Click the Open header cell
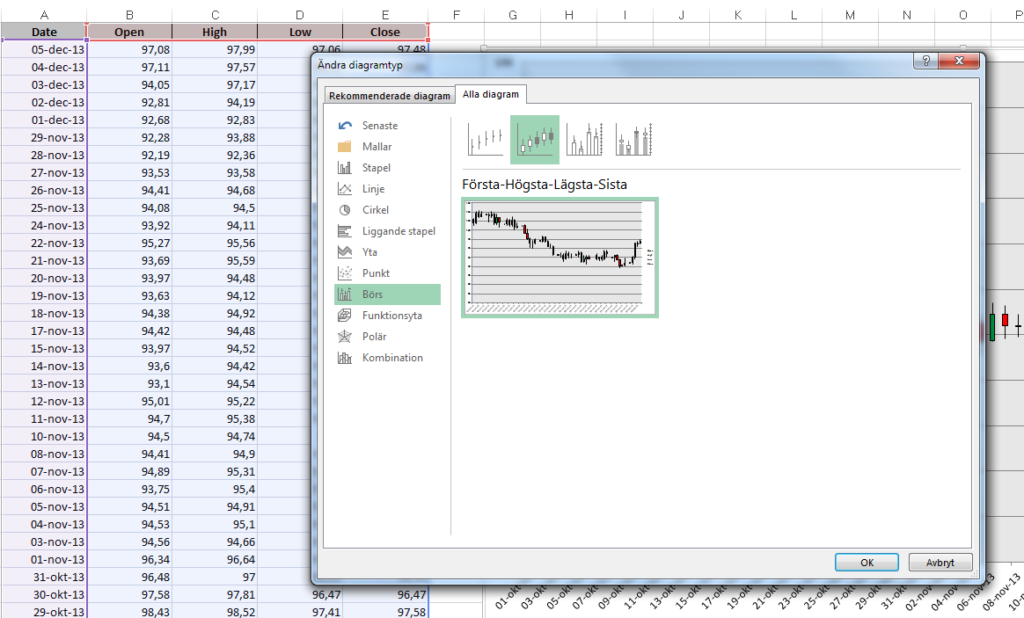This screenshot has width=1024, height=618. tap(129, 32)
